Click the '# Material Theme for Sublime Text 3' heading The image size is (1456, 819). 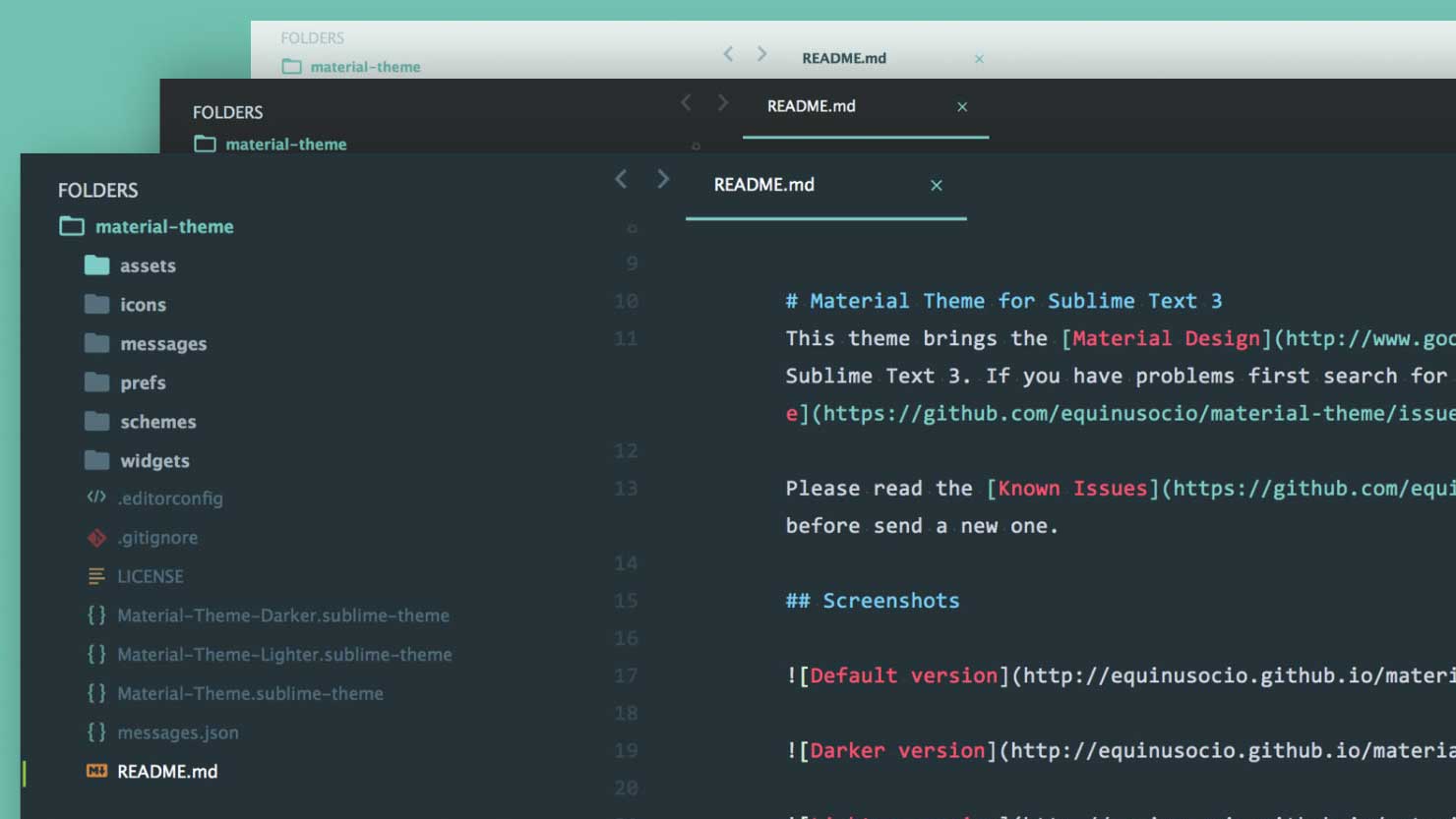pos(1003,301)
